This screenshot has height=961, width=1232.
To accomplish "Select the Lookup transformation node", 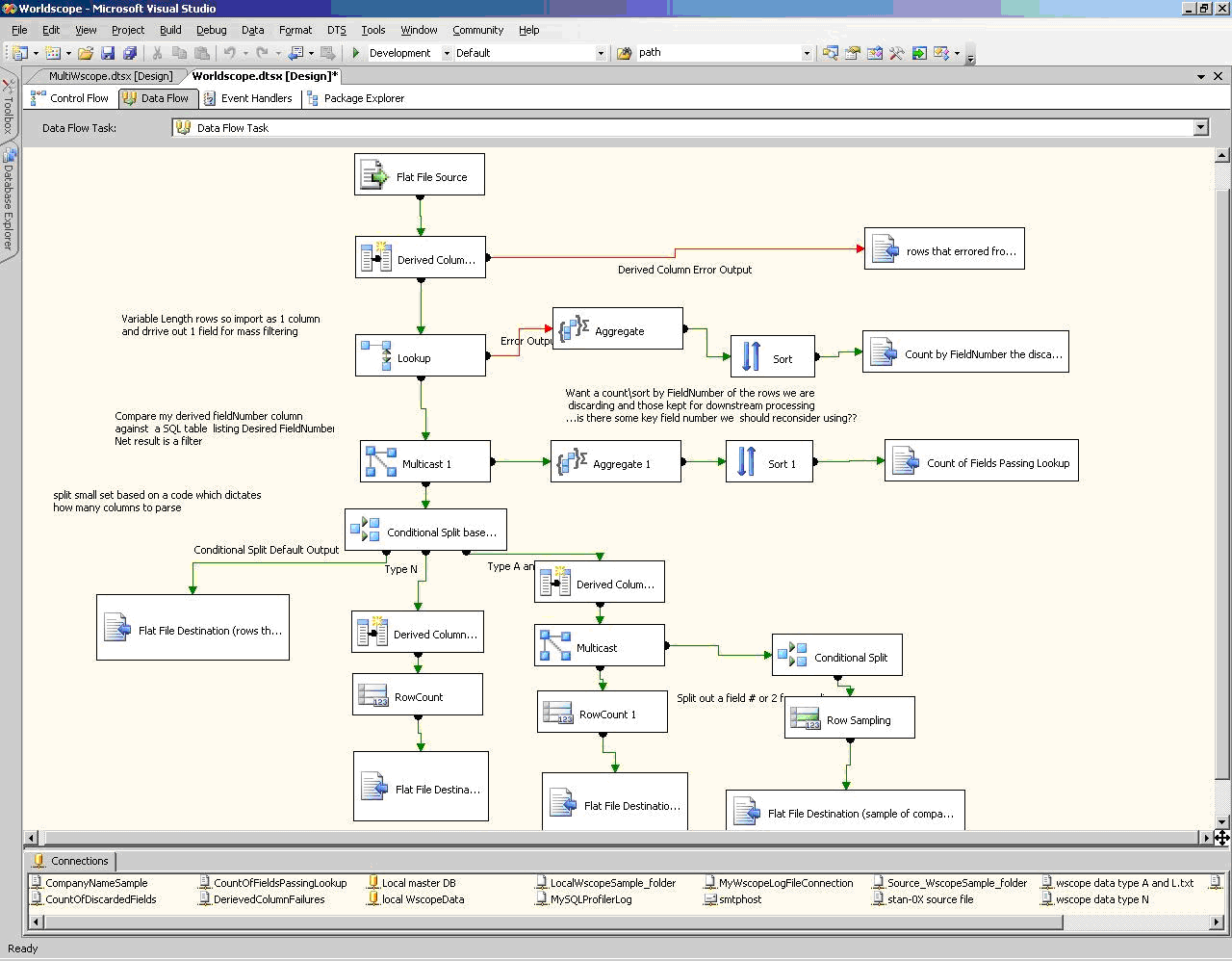I will point(420,356).
